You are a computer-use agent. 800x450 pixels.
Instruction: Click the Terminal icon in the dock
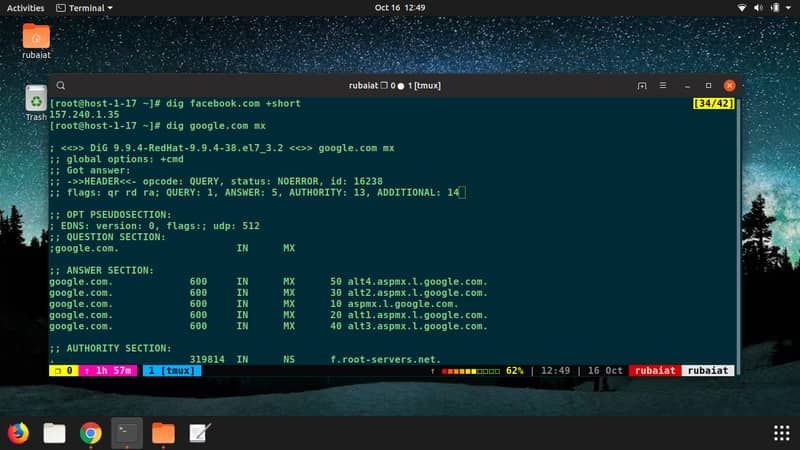point(127,432)
